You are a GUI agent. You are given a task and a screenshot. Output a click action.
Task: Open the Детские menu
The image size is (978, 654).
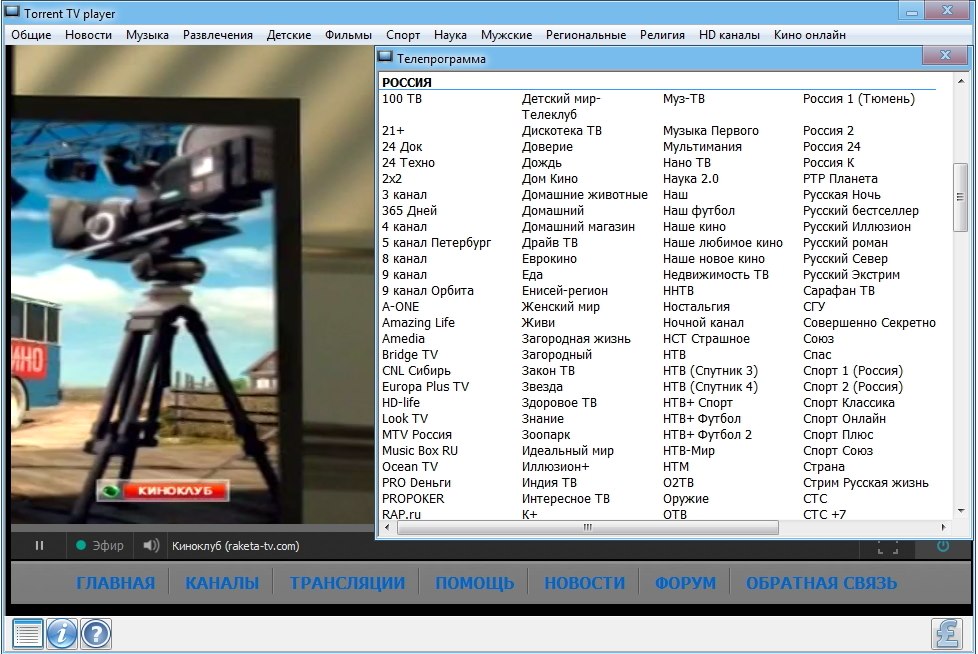click(x=289, y=35)
